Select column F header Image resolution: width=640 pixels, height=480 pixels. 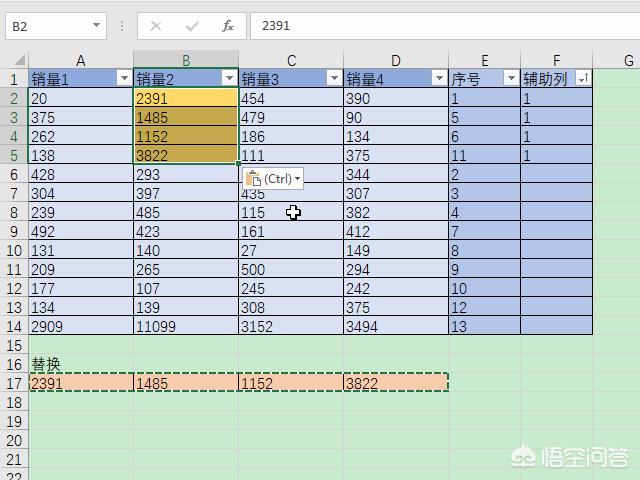[556, 60]
